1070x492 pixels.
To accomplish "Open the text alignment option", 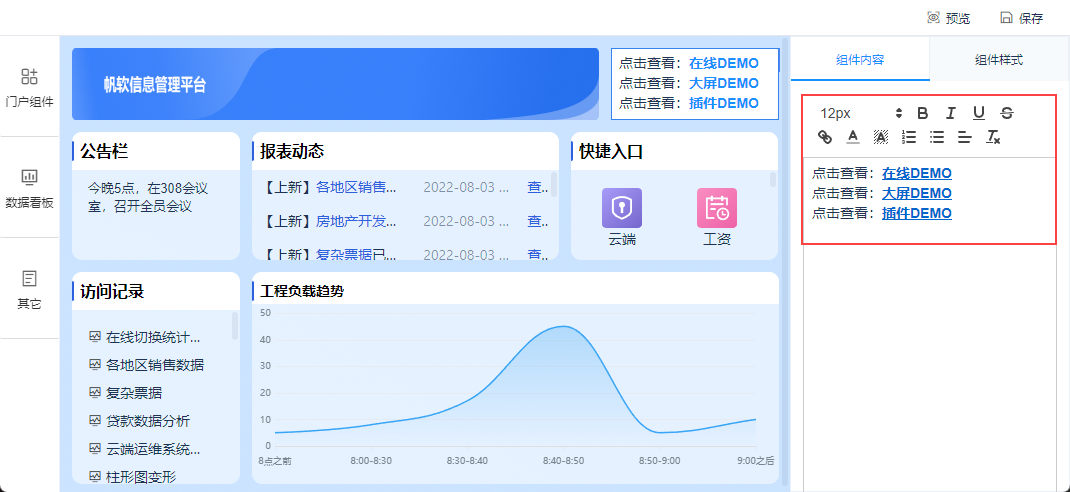I will pos(964,137).
